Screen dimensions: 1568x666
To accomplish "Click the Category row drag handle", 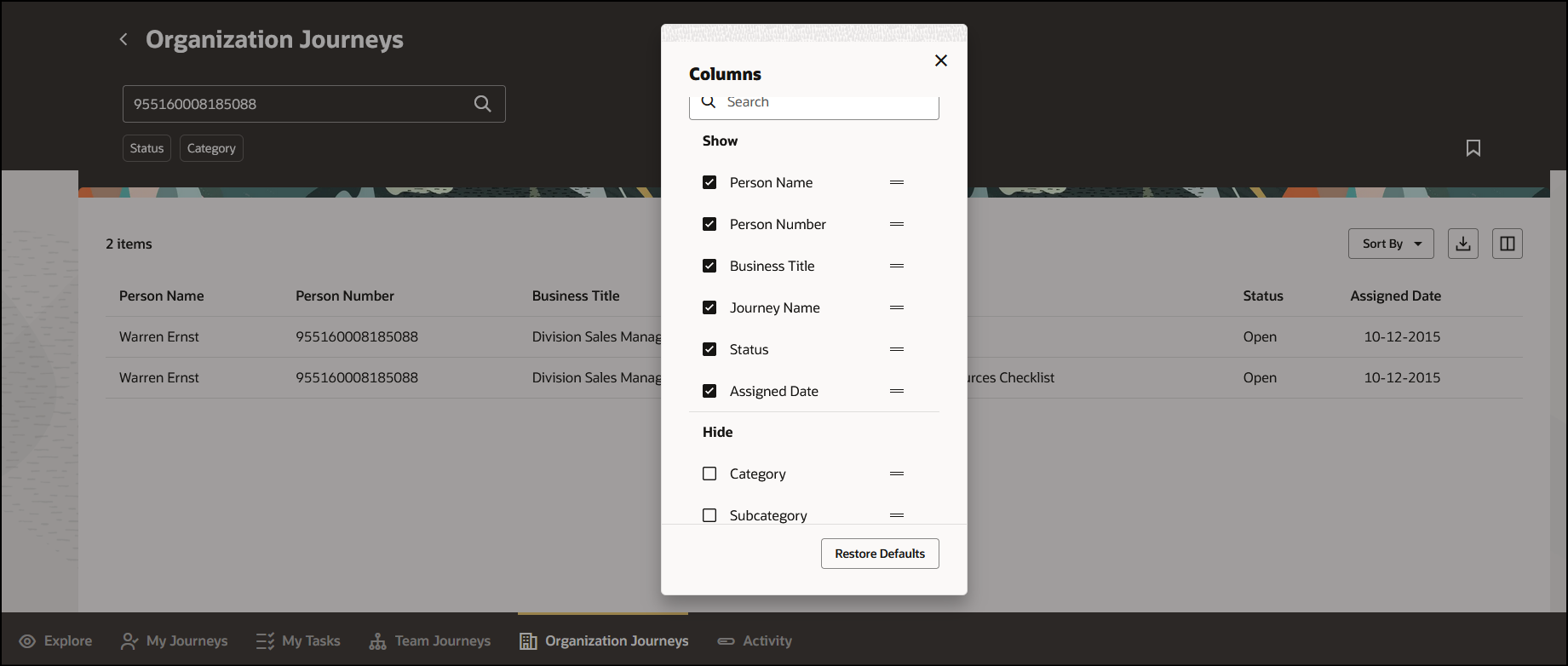I will (897, 474).
